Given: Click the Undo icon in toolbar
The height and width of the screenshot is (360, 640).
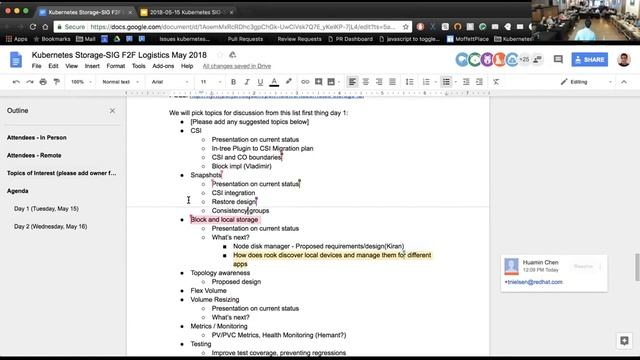Looking at the screenshot, I should click(16, 82).
